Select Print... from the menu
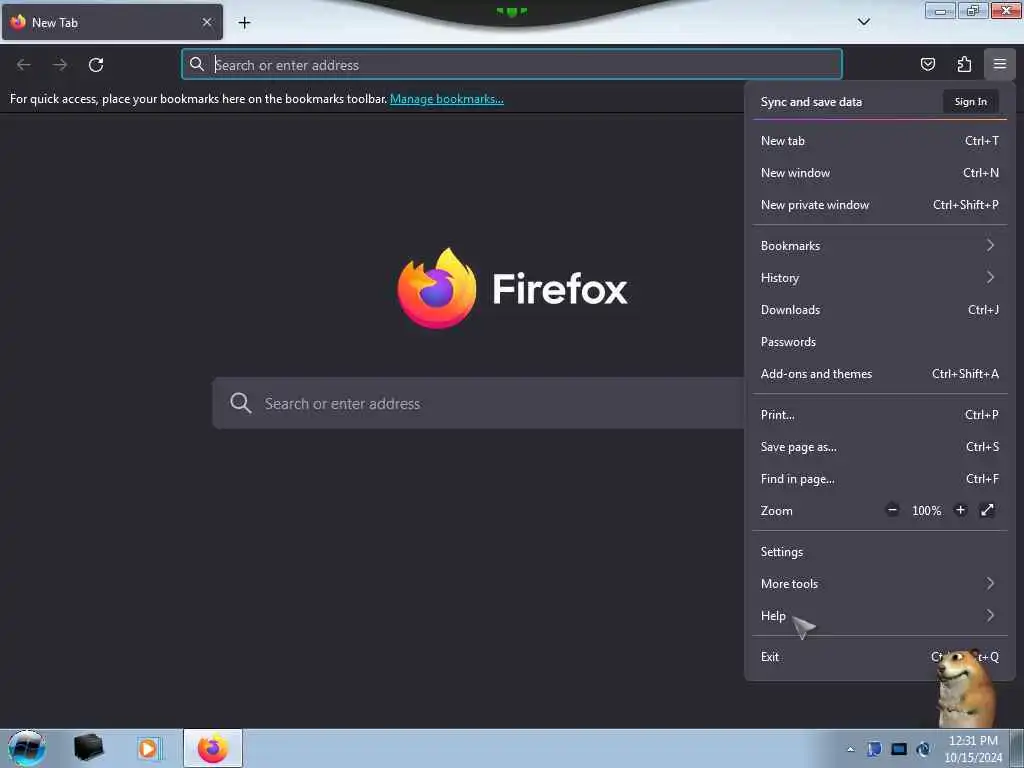The width and height of the screenshot is (1024, 768). 880,415
